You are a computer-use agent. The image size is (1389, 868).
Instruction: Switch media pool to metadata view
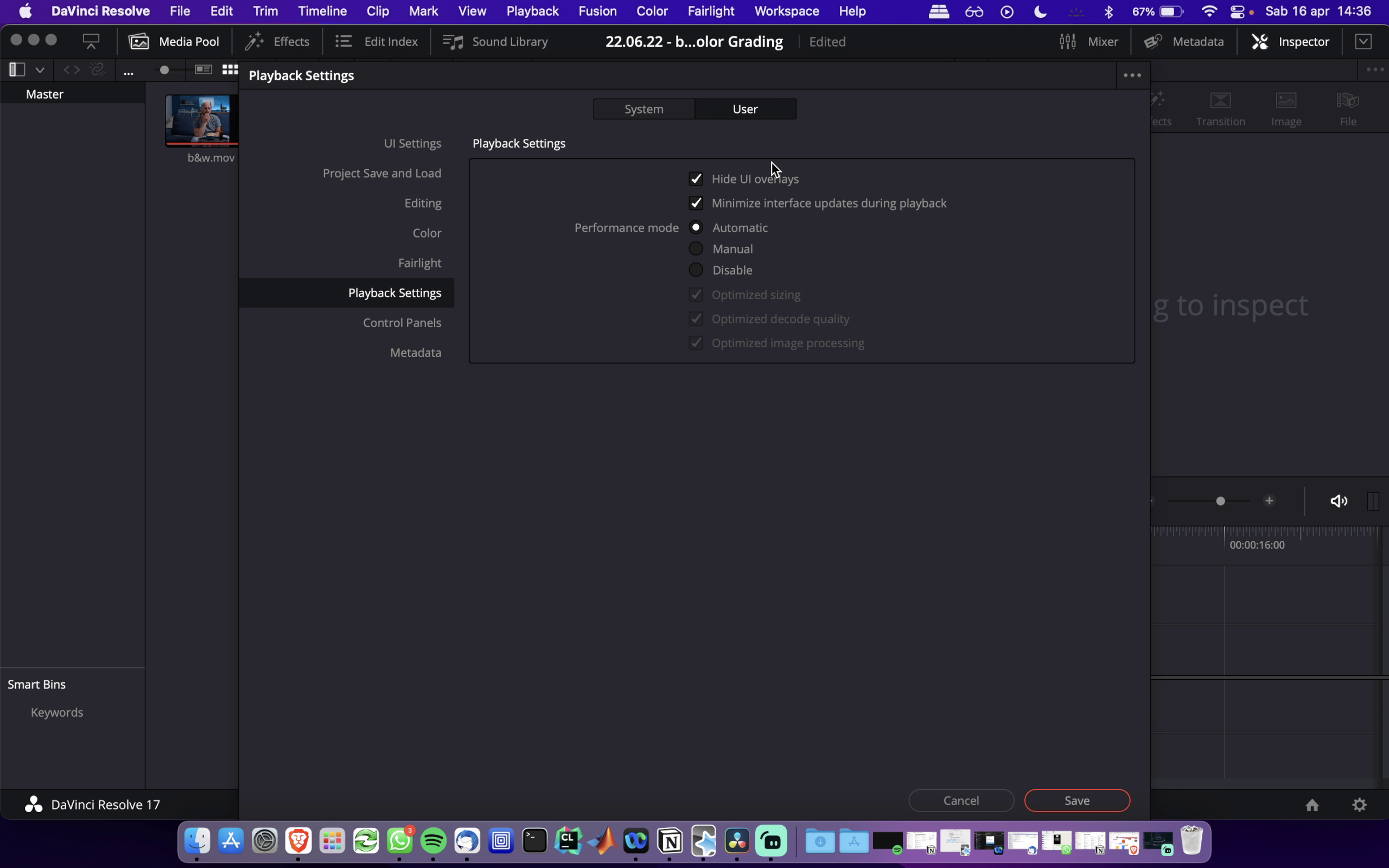point(203,69)
